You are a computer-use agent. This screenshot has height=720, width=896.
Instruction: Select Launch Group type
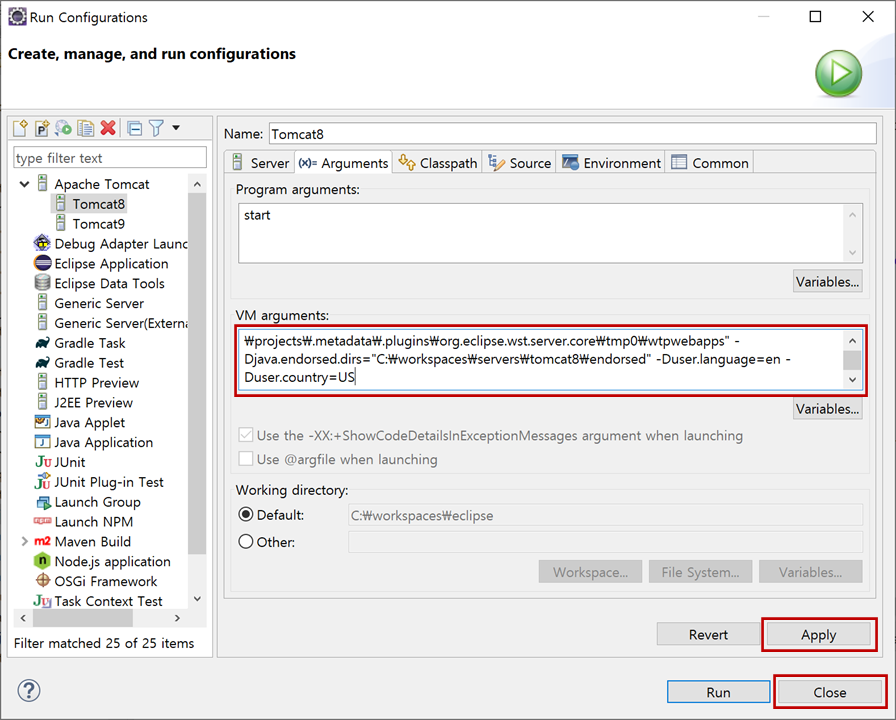click(88, 502)
